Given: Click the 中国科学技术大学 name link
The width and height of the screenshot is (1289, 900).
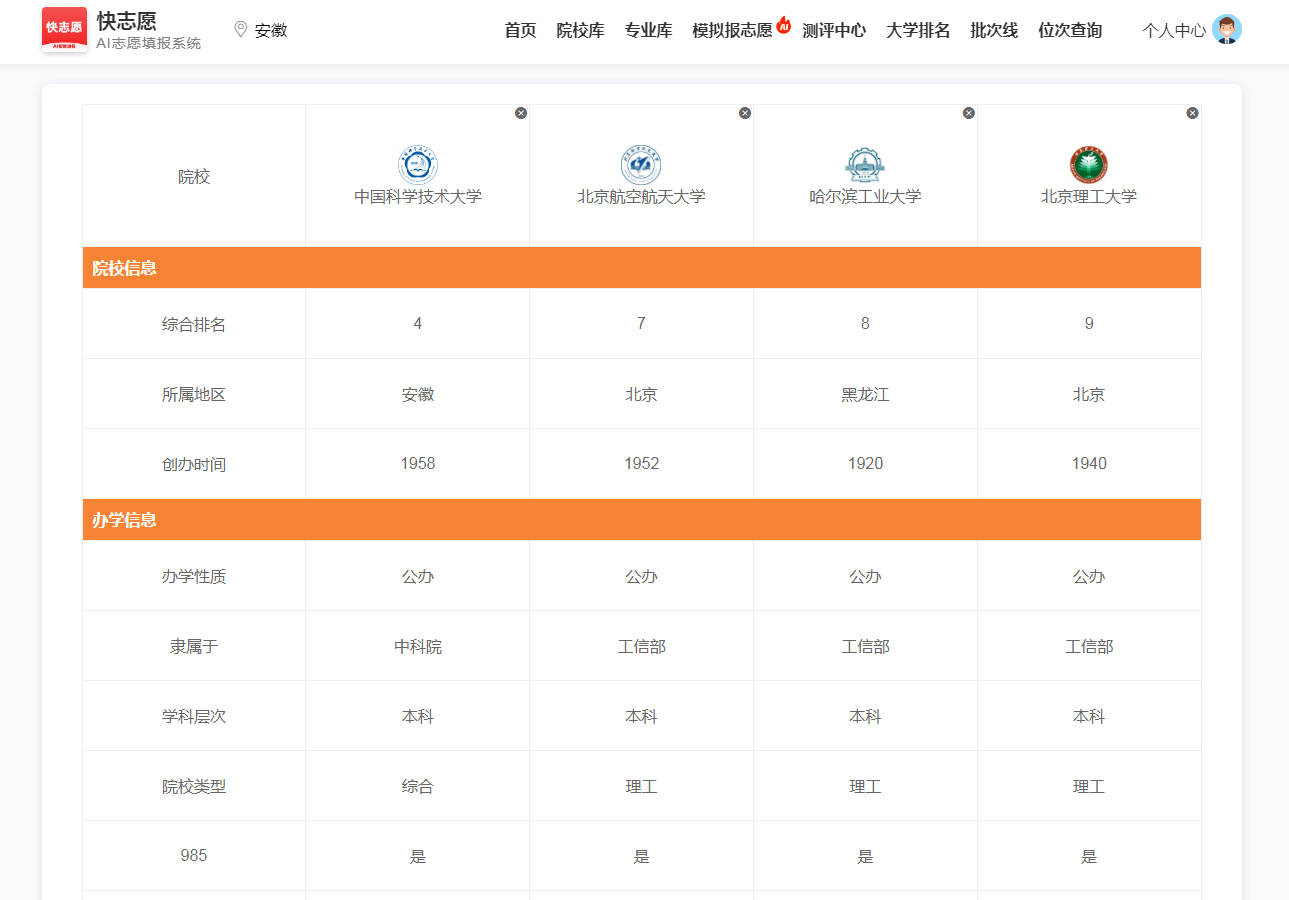Looking at the screenshot, I should pyautogui.click(x=418, y=196).
